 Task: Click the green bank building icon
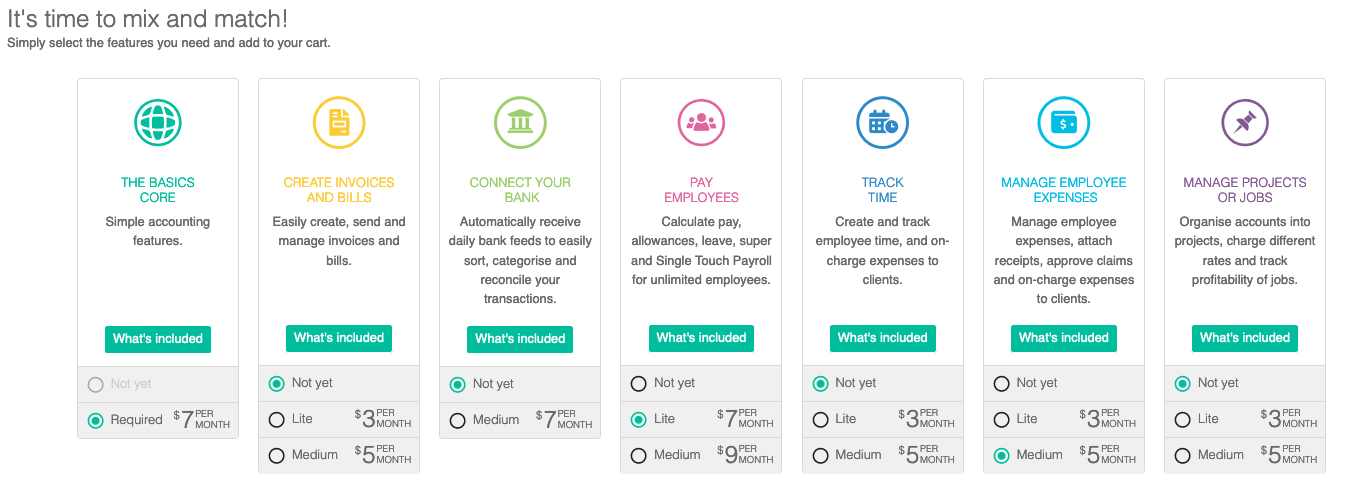tap(520, 123)
